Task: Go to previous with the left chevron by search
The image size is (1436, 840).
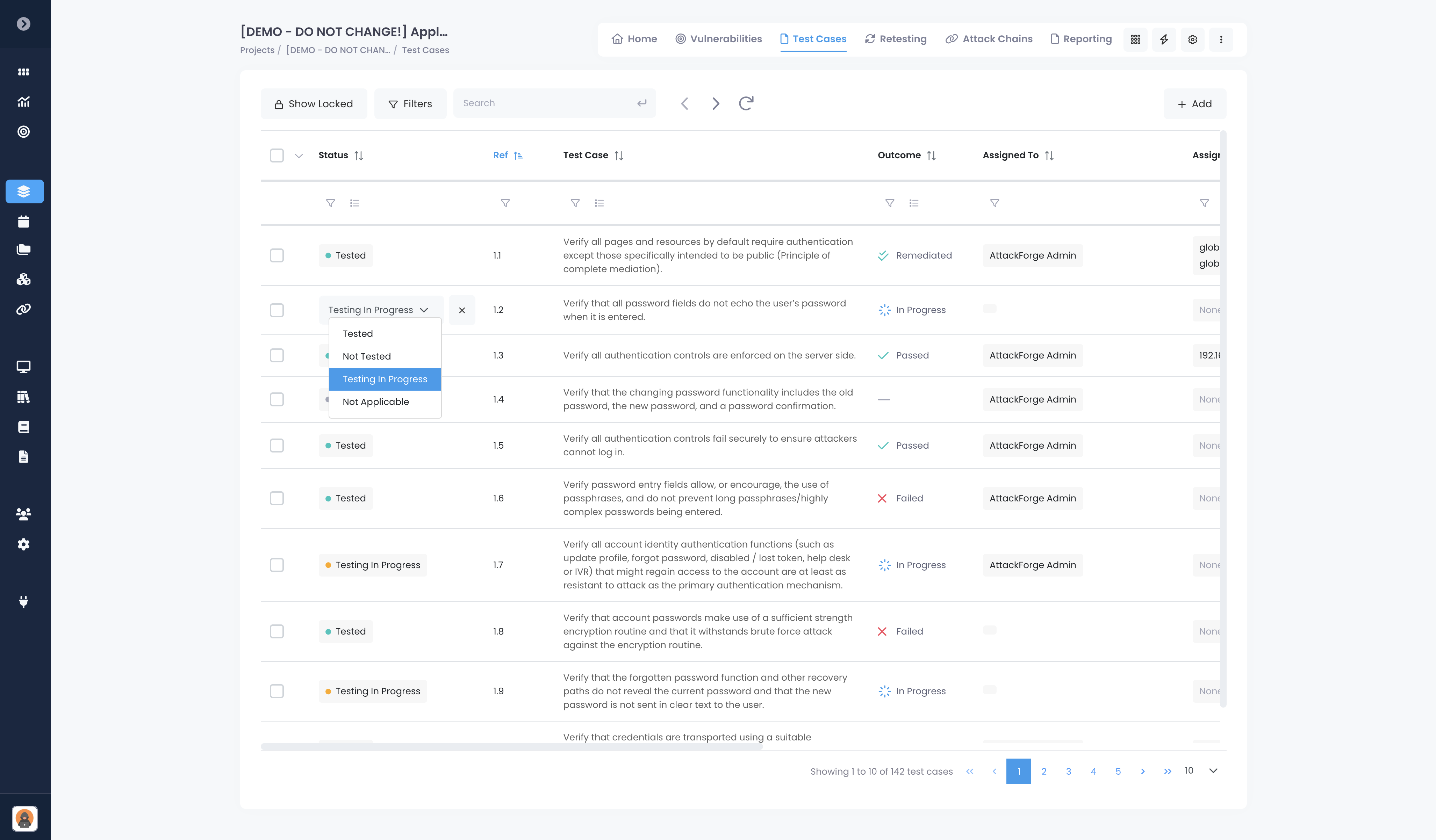Action: point(684,103)
